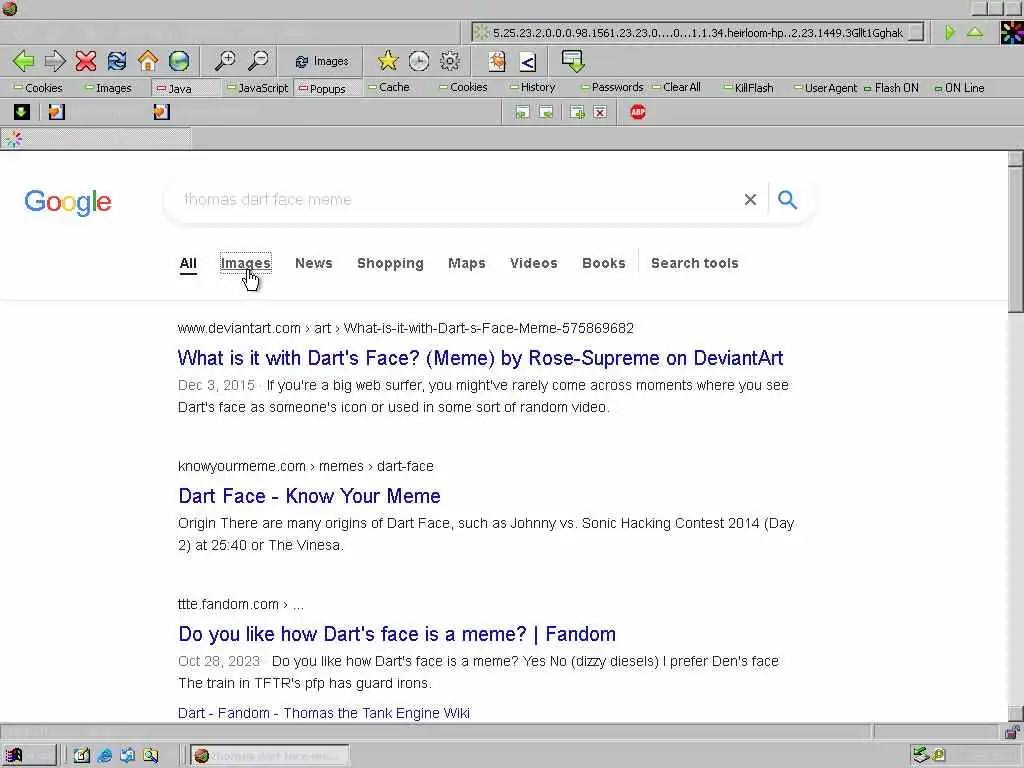Click the blue less-than bracket icon
The height and width of the screenshot is (768, 1024).
click(528, 62)
